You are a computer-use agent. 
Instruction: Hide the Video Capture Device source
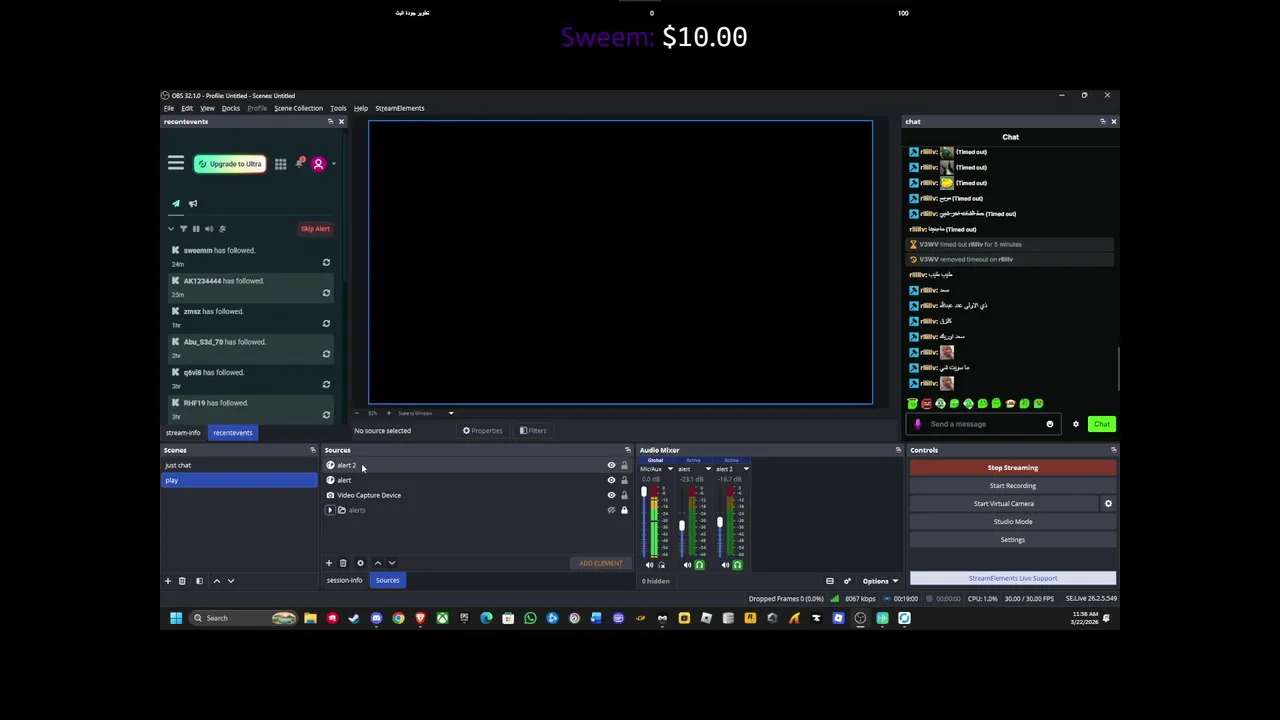pyautogui.click(x=611, y=495)
